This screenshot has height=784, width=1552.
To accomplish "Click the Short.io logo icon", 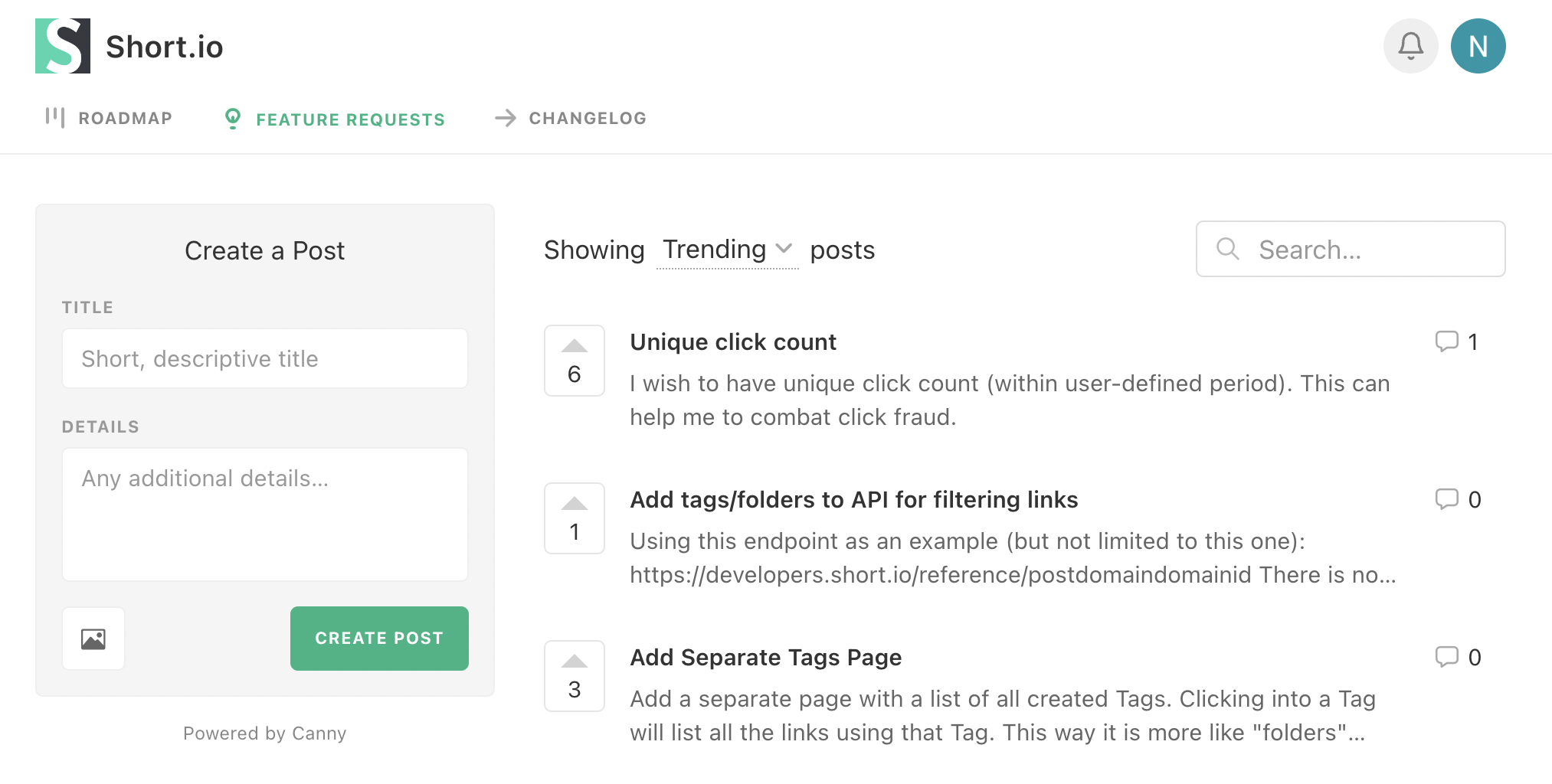I will [63, 46].
